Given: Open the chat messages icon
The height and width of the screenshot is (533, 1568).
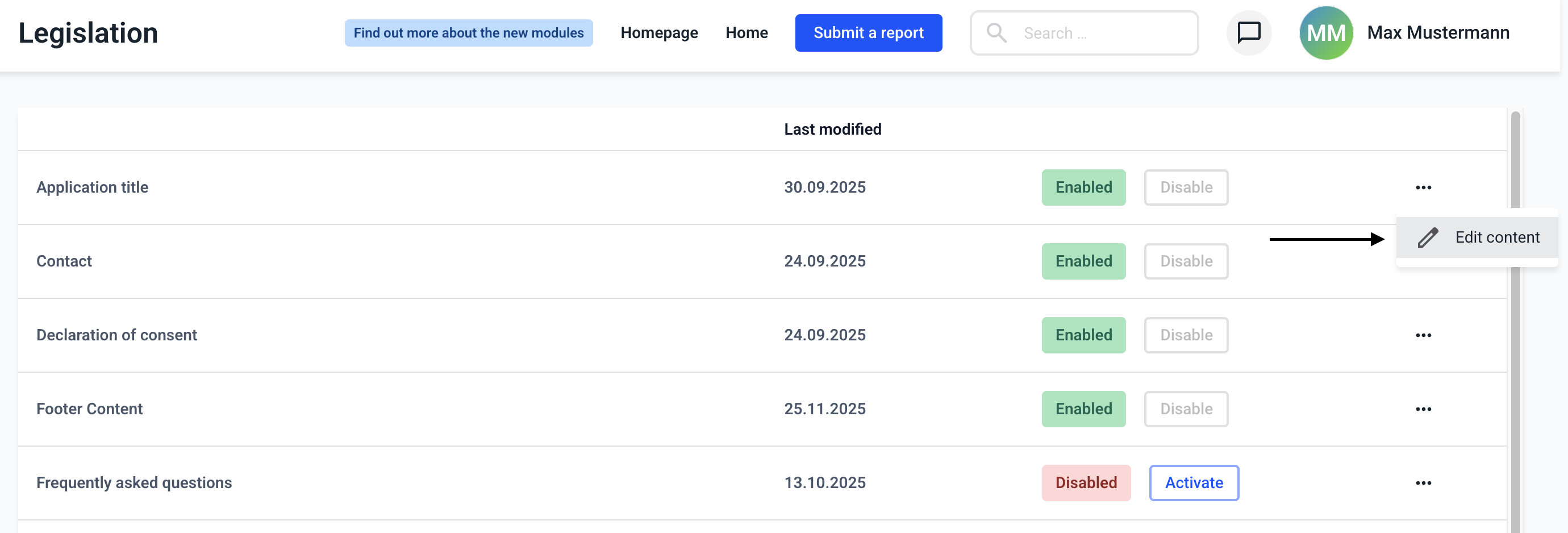Looking at the screenshot, I should pos(1249,32).
